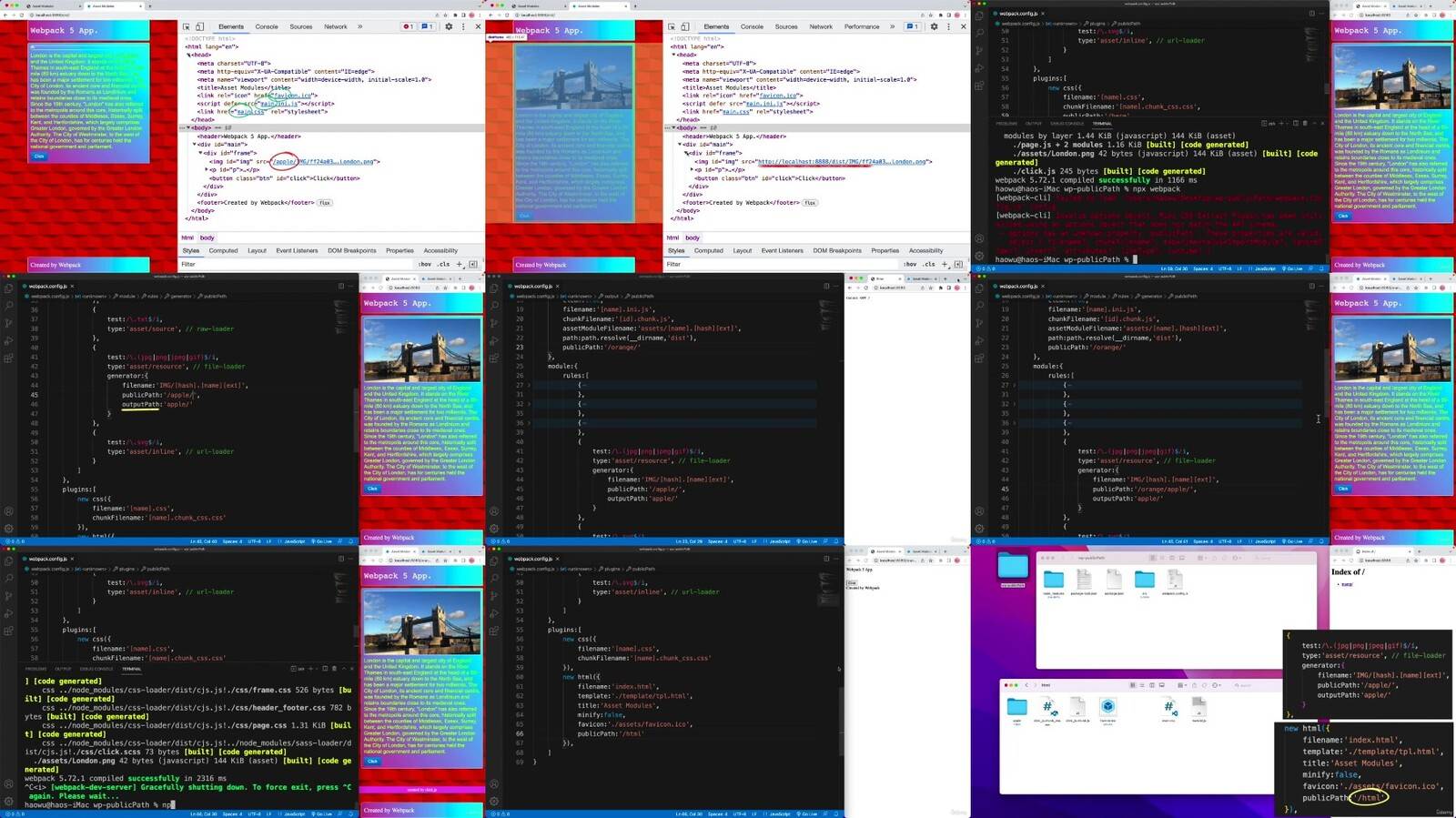Toggle .cls in DevTools with Performance tab
Viewport: 1456px width, 818px height.
929,264
